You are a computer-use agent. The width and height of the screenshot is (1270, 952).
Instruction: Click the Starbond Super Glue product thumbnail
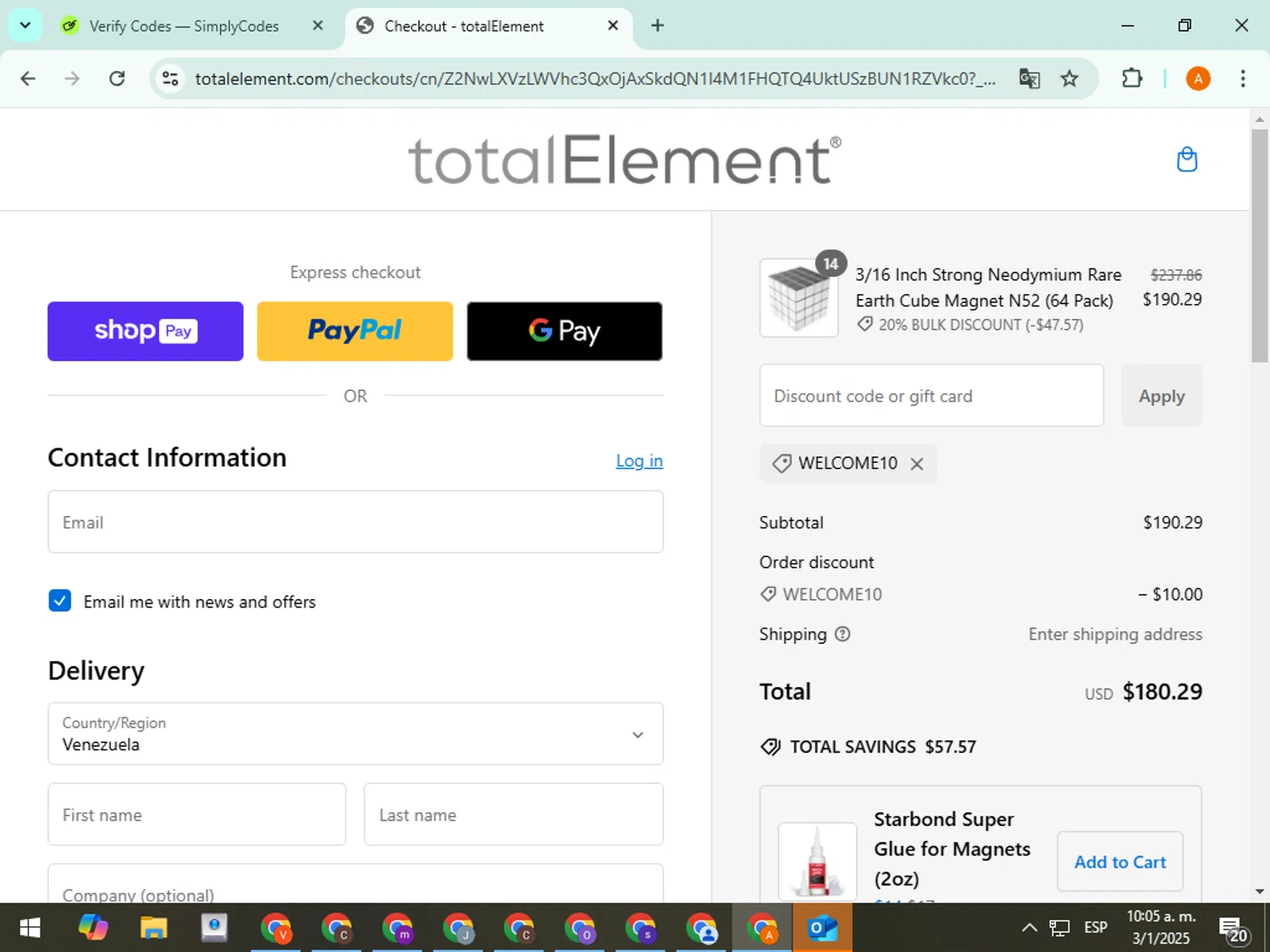[x=817, y=861]
